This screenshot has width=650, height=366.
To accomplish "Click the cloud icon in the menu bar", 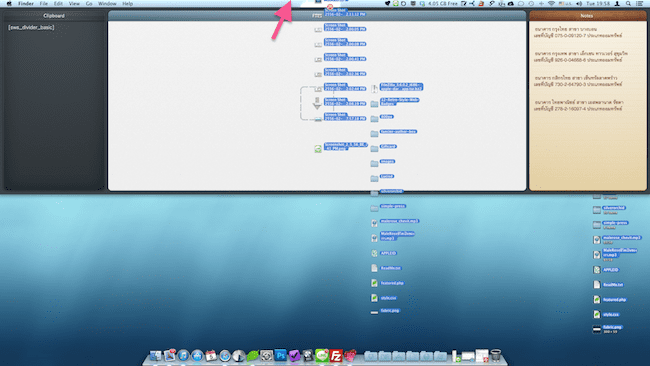I will click(511, 4).
